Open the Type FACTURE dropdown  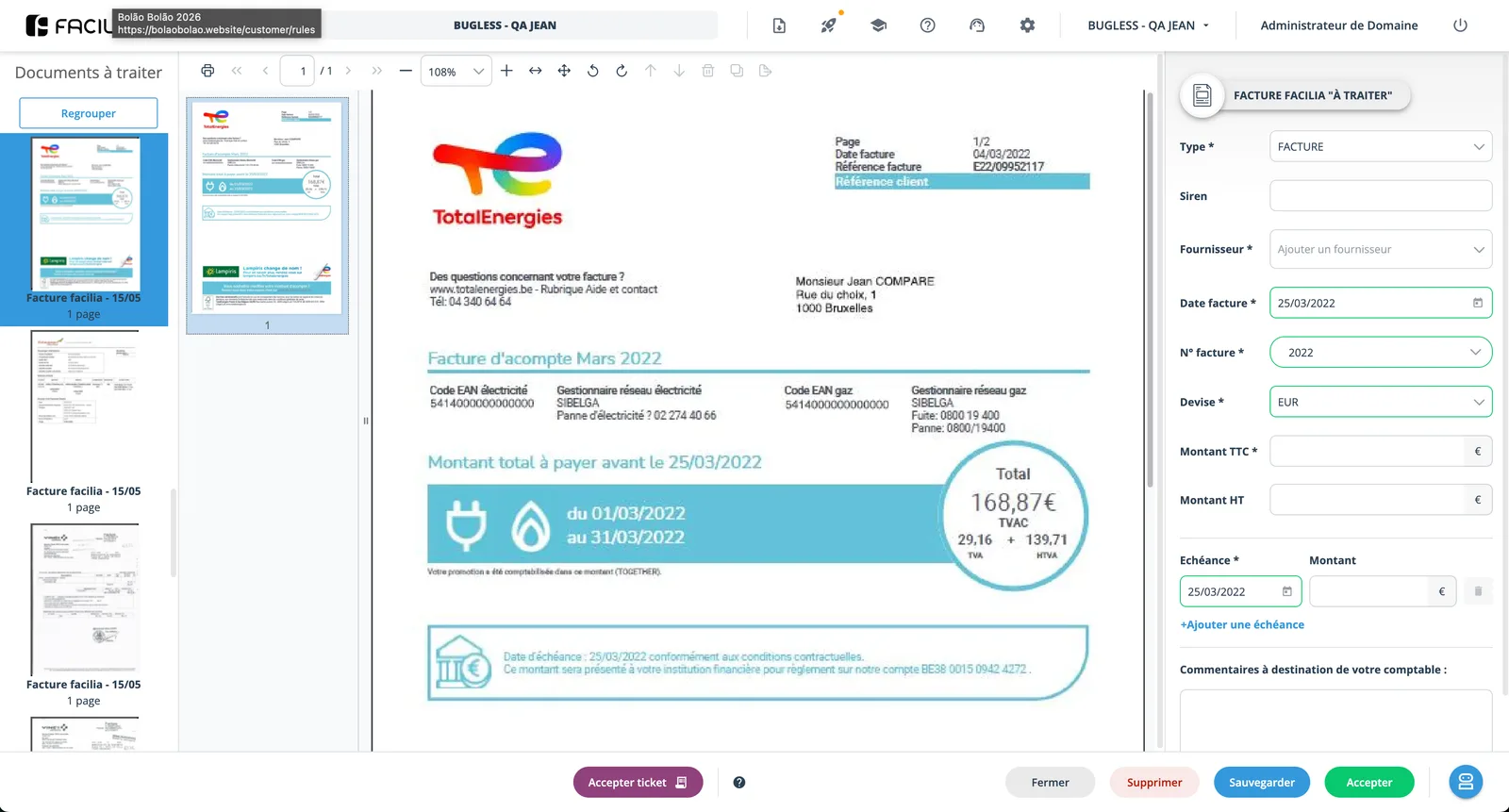pyautogui.click(x=1381, y=146)
